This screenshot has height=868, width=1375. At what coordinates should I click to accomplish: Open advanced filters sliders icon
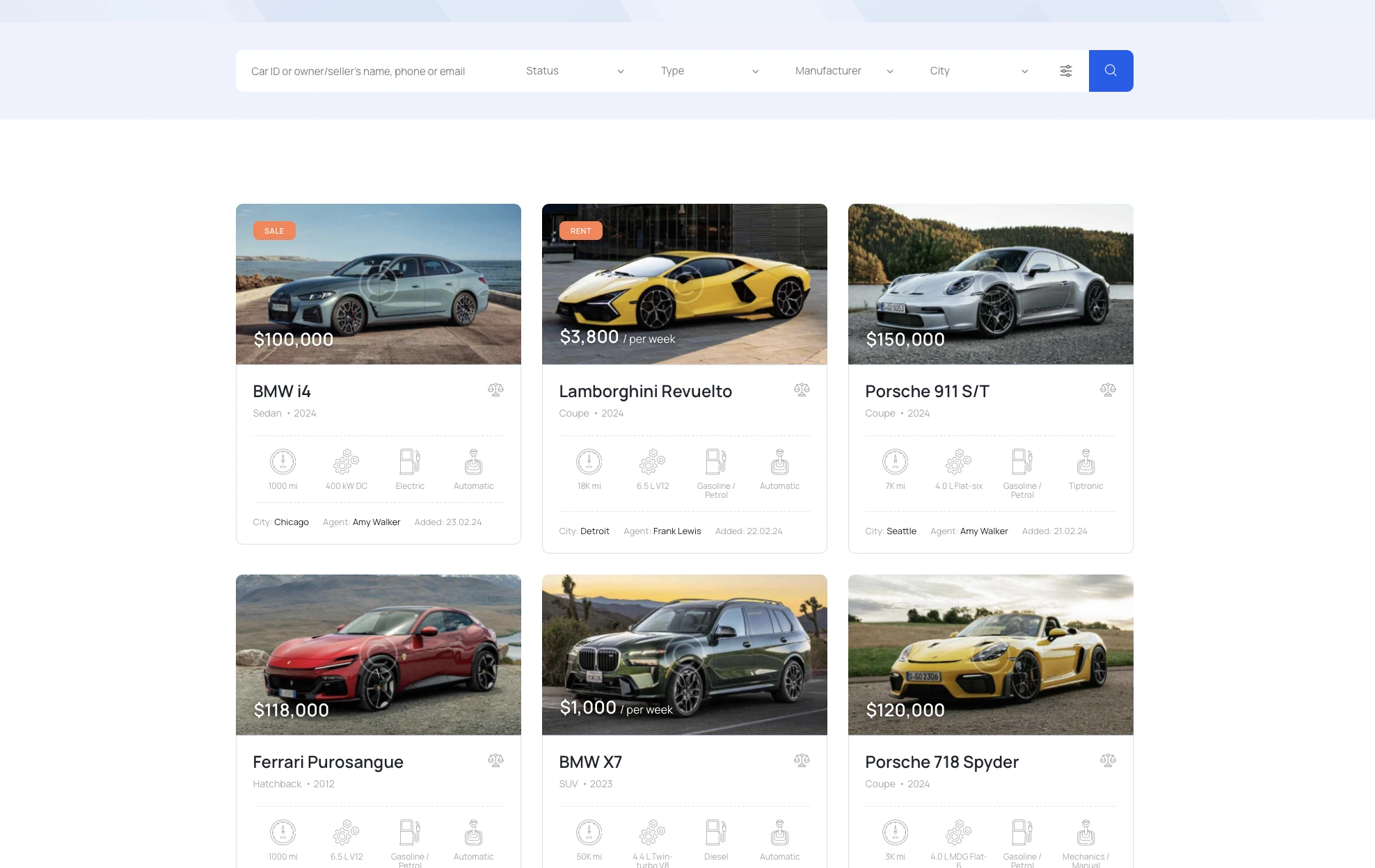coord(1065,71)
